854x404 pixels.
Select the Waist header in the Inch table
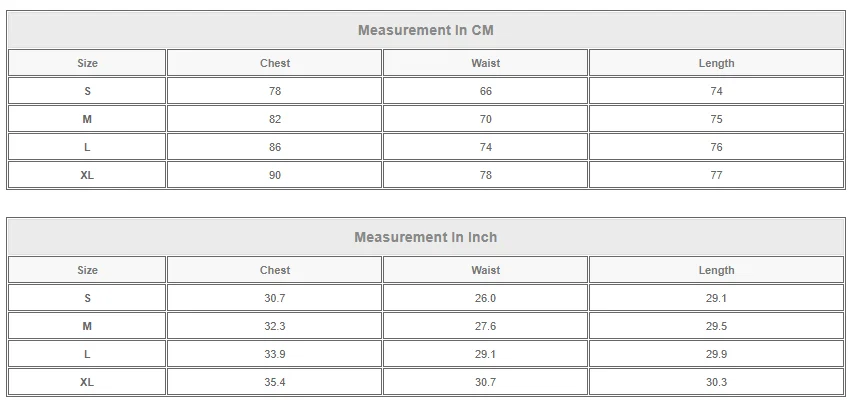pos(486,270)
